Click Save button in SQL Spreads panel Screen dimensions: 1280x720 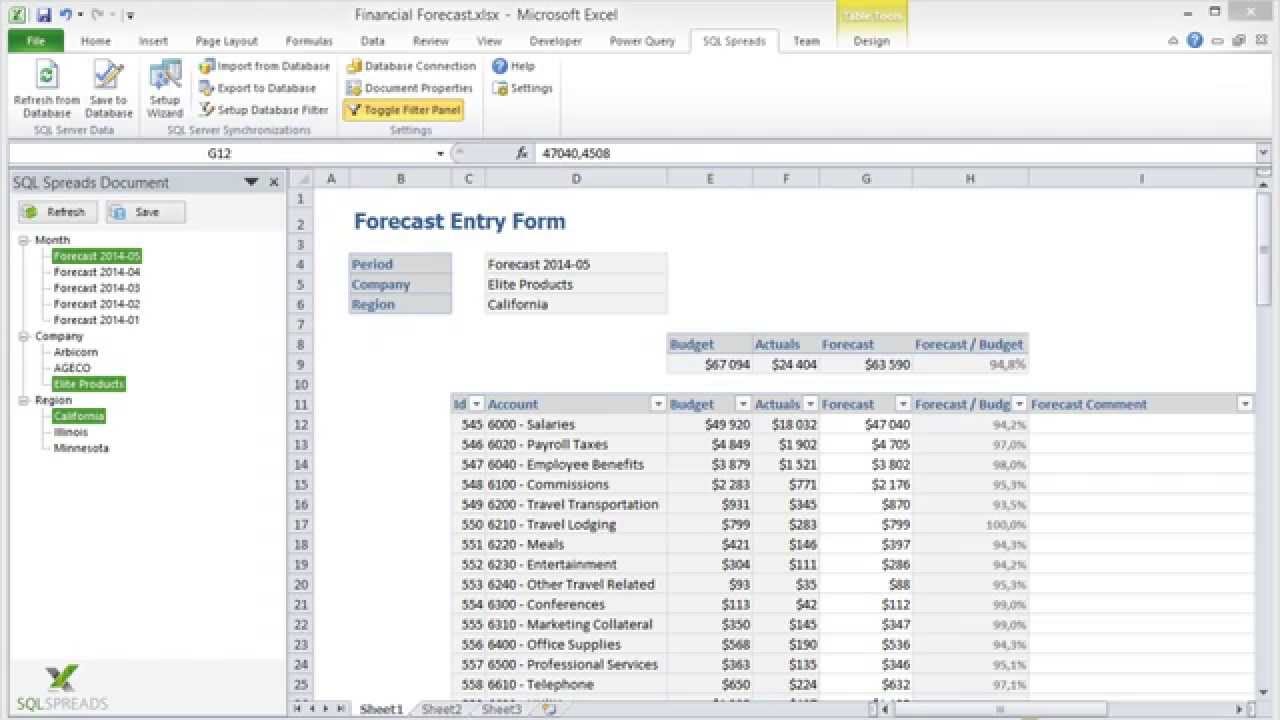point(146,212)
